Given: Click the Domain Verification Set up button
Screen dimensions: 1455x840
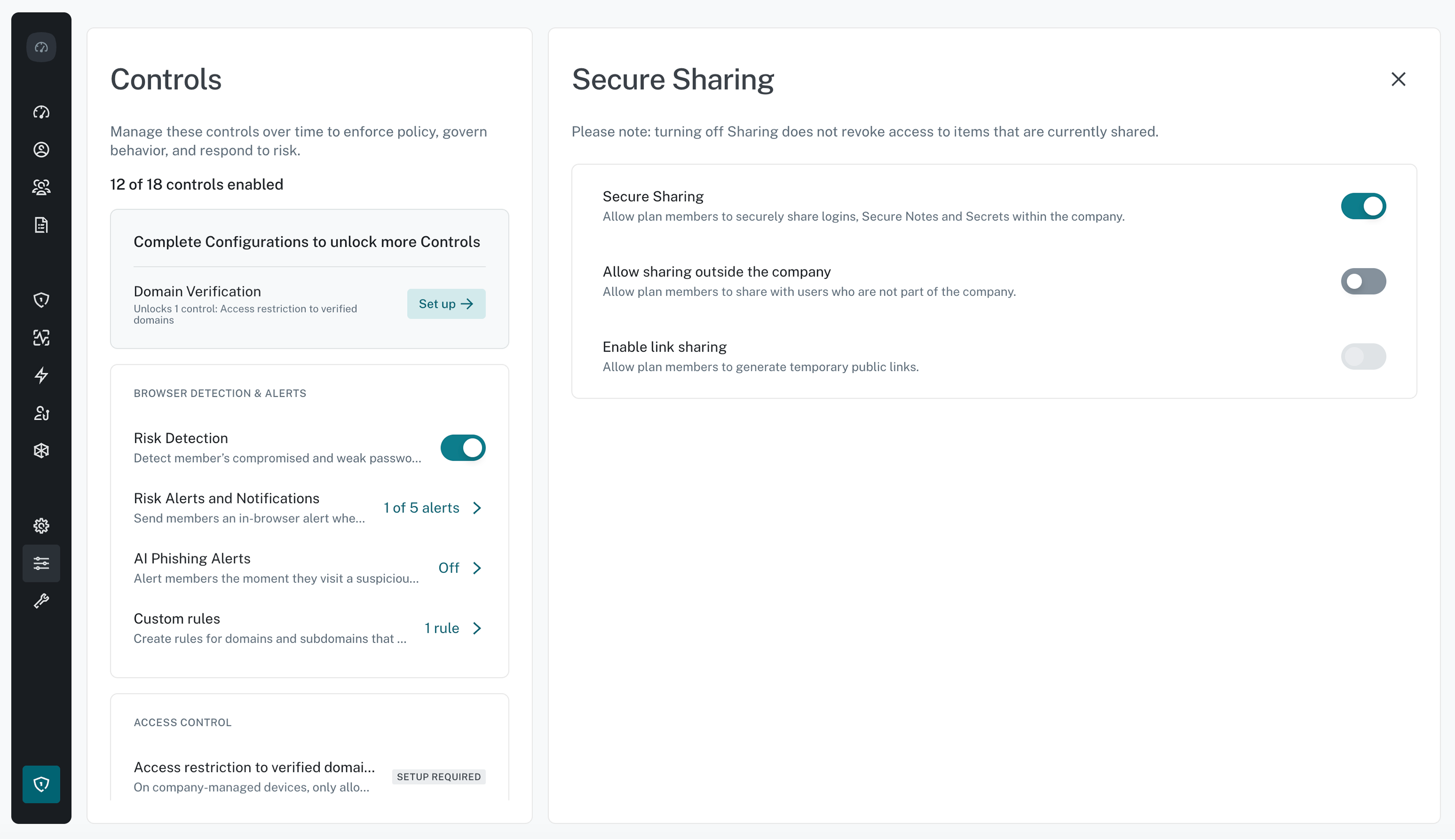Looking at the screenshot, I should coord(446,303).
